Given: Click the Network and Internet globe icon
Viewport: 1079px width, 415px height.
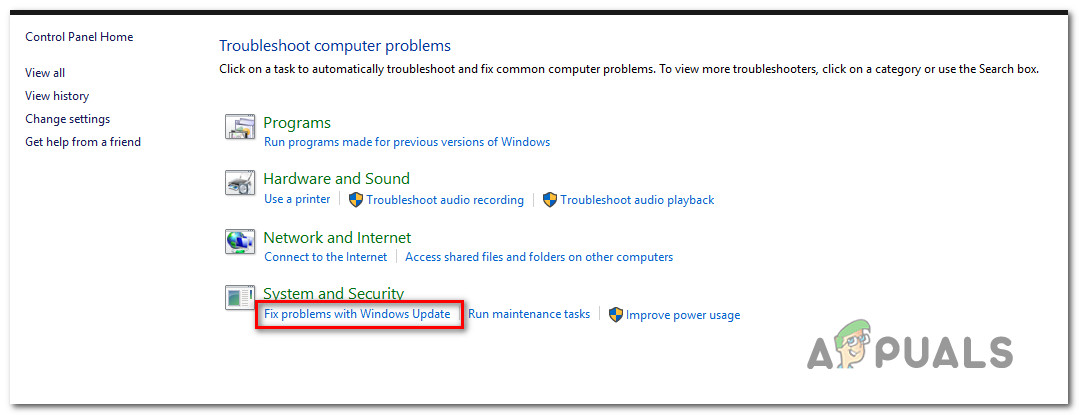Looking at the screenshot, I should (x=240, y=242).
